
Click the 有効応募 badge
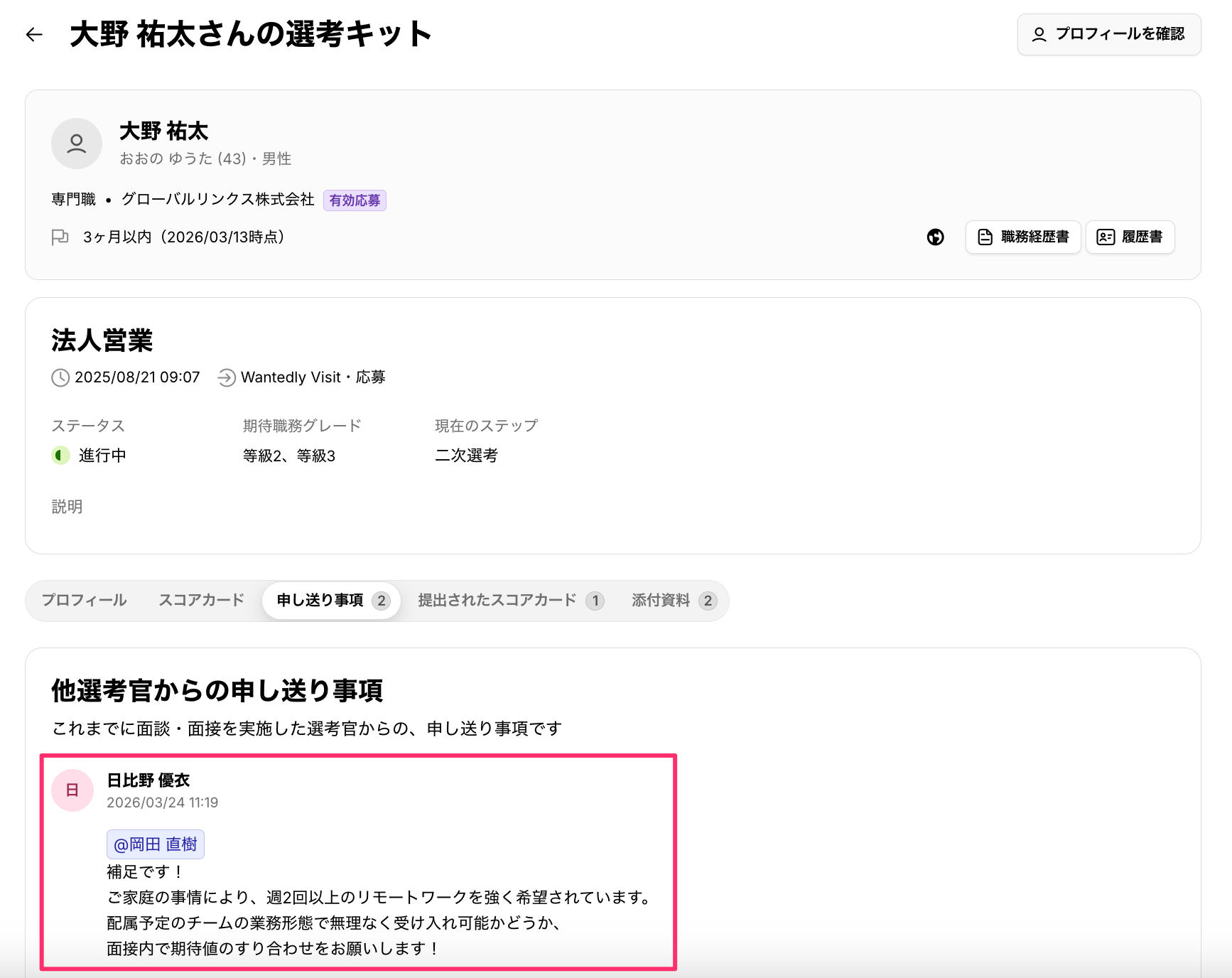click(355, 200)
